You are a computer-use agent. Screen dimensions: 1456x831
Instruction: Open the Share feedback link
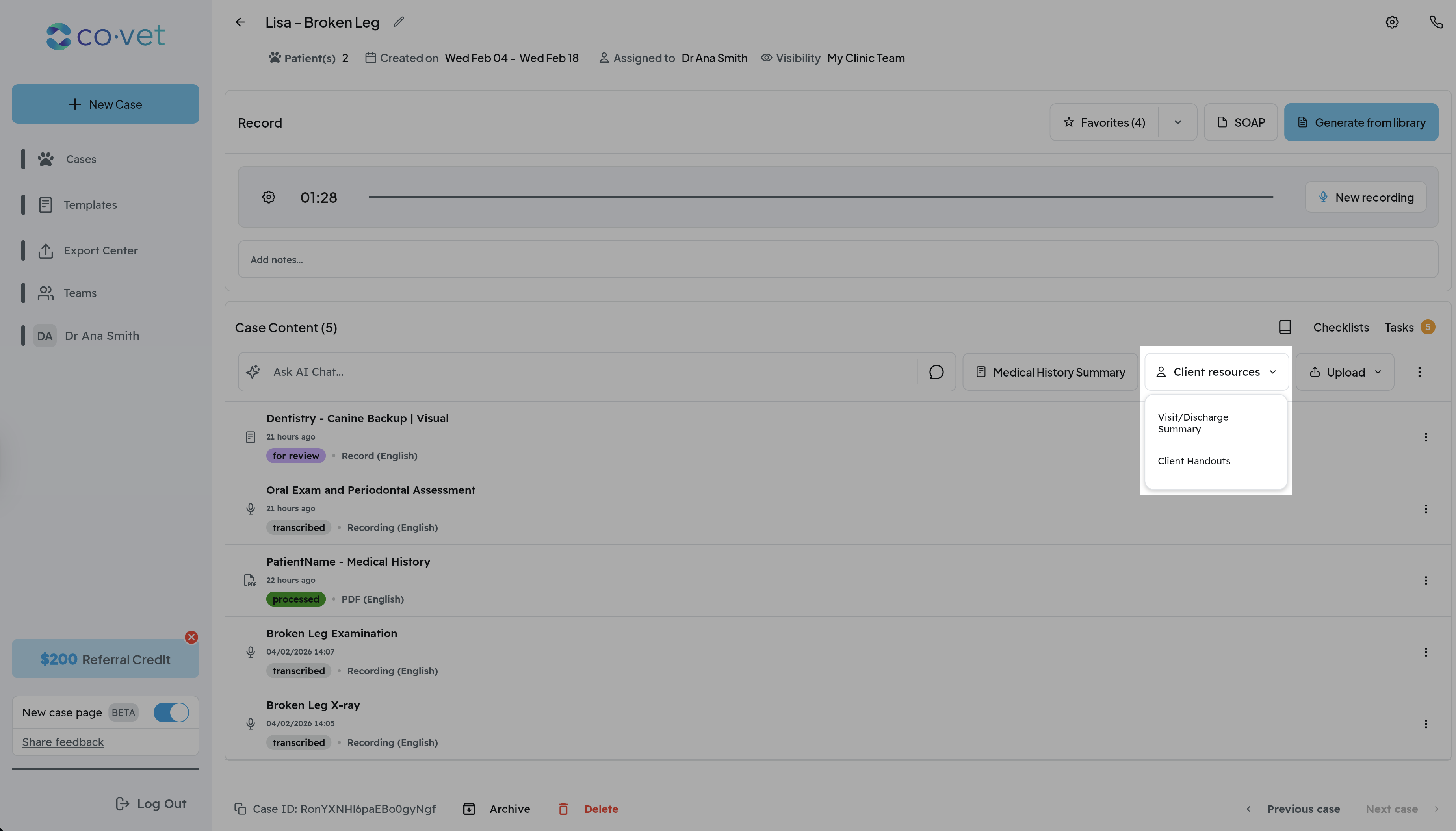pos(63,742)
